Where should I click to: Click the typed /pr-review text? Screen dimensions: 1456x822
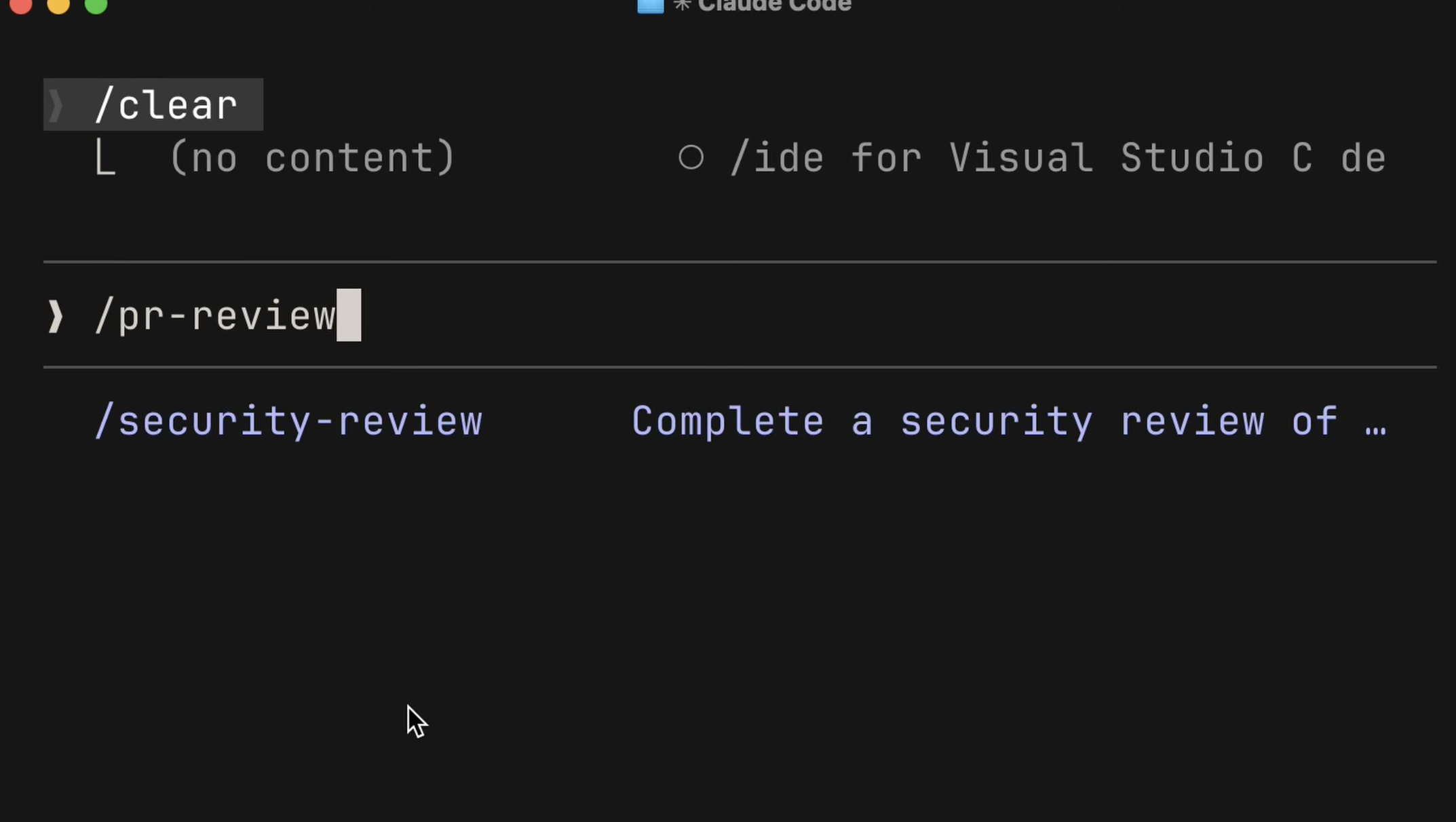[216, 316]
